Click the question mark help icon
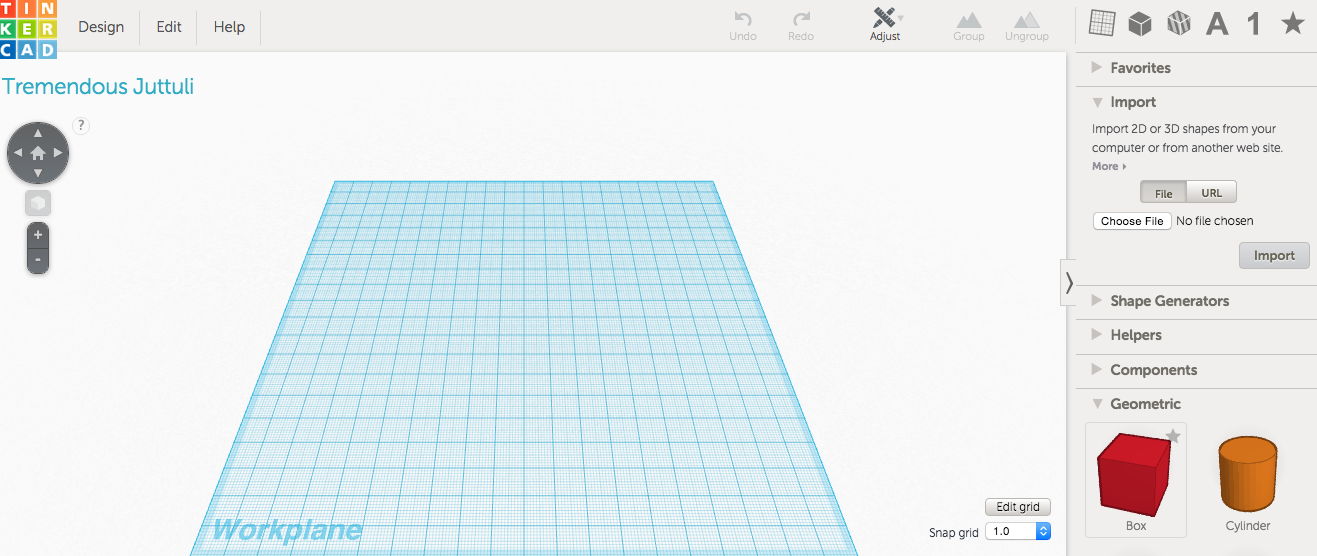 pos(82,125)
